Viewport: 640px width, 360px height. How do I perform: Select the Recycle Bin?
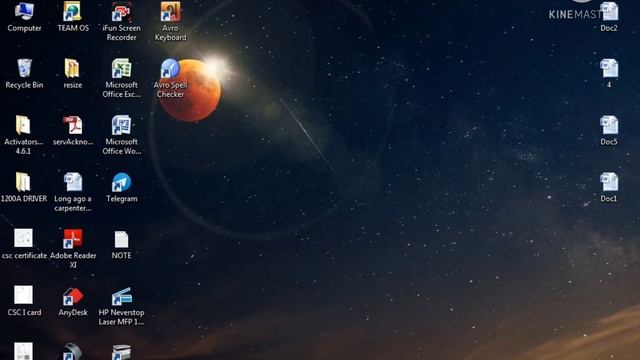click(x=24, y=73)
